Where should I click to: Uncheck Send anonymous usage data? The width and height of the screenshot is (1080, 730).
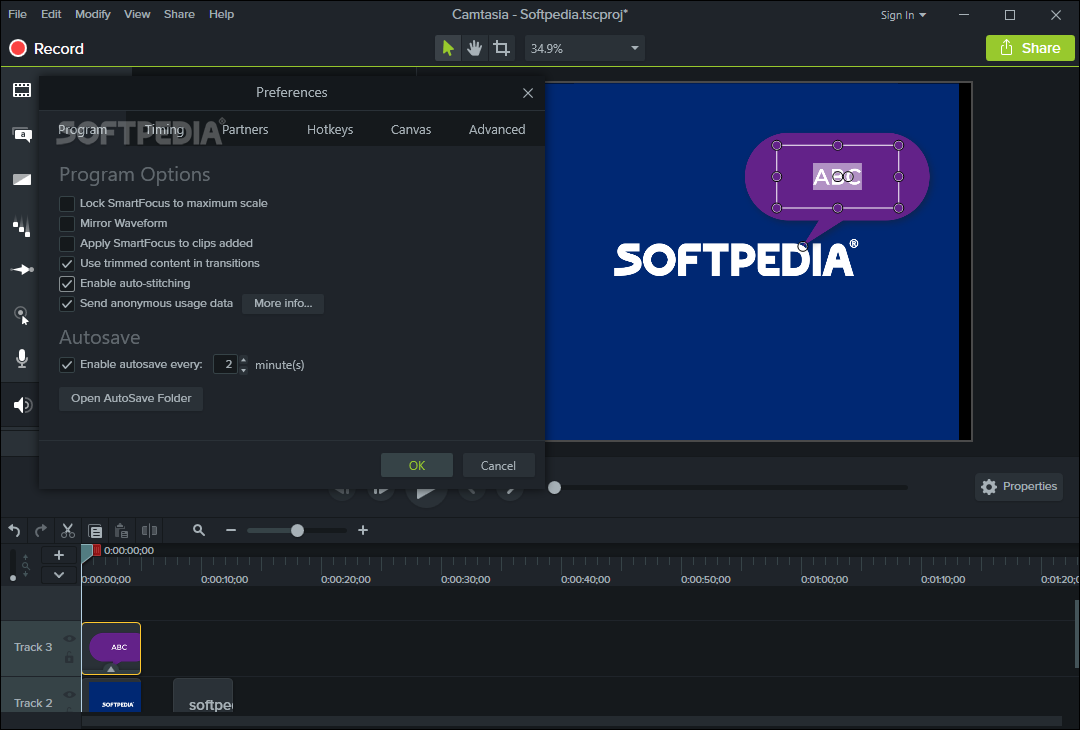pyautogui.click(x=67, y=304)
